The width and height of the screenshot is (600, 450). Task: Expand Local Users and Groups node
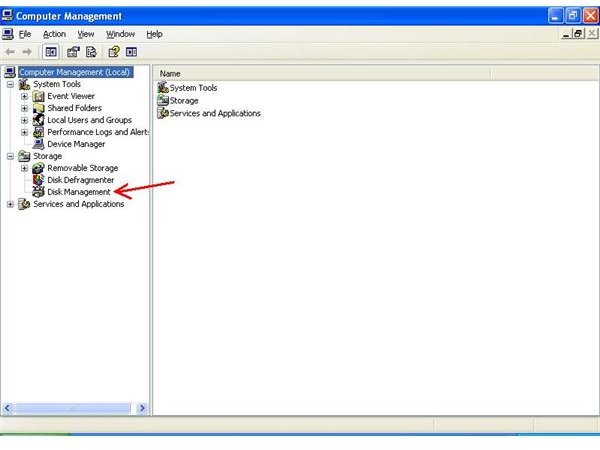coord(24,120)
